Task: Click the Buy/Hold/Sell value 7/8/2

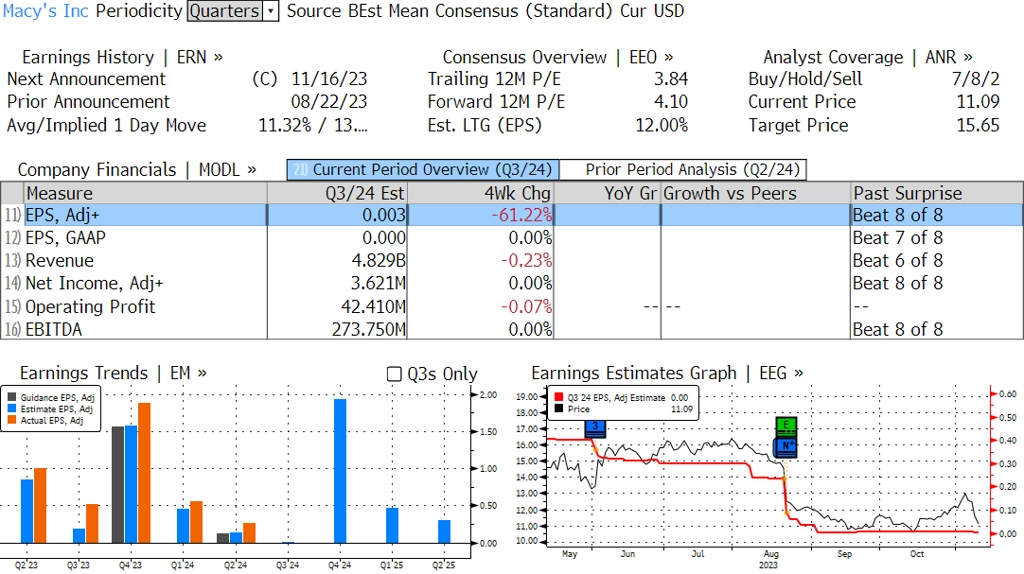Action: [976, 79]
